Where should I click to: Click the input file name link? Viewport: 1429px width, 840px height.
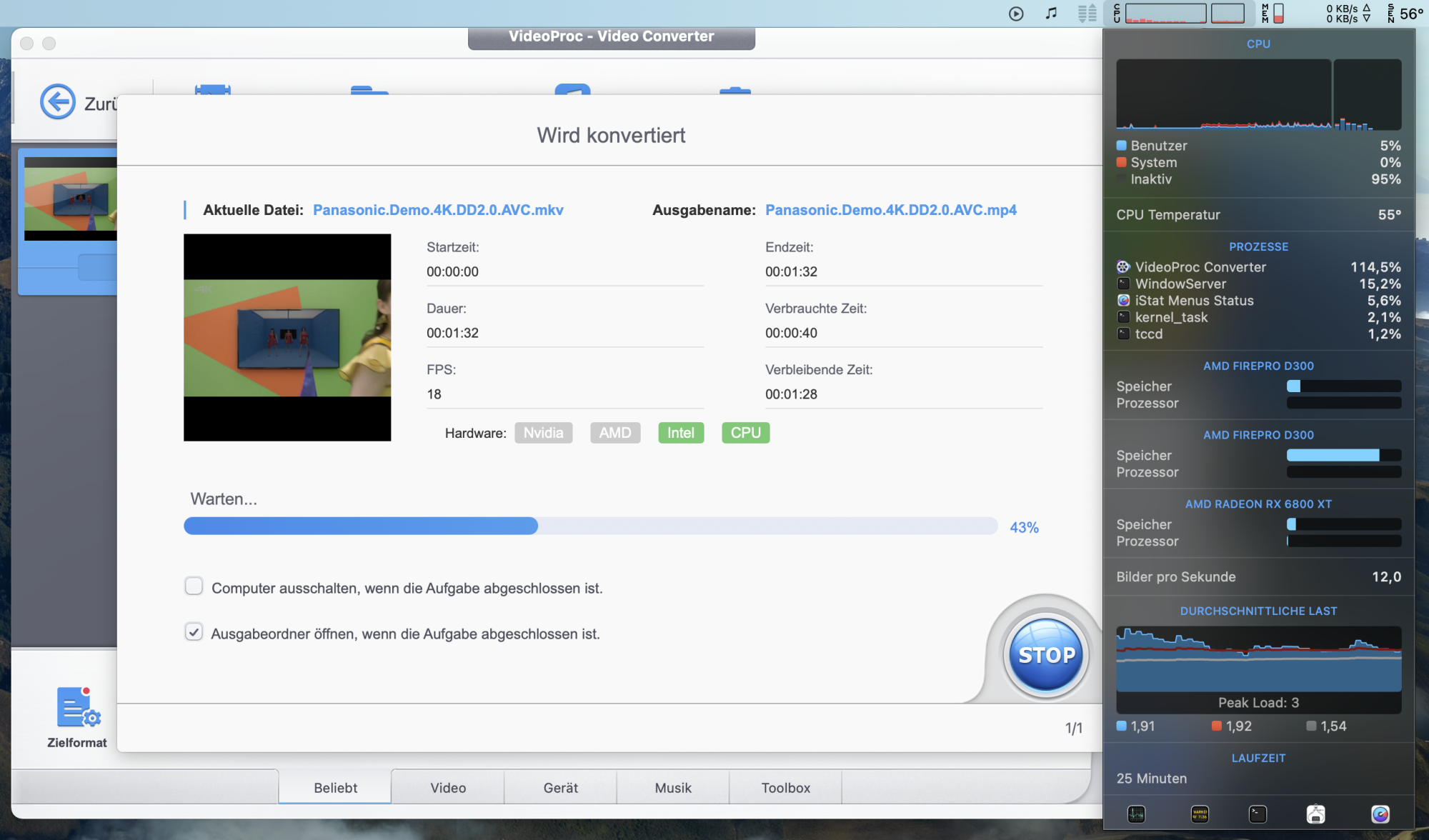tap(438, 210)
